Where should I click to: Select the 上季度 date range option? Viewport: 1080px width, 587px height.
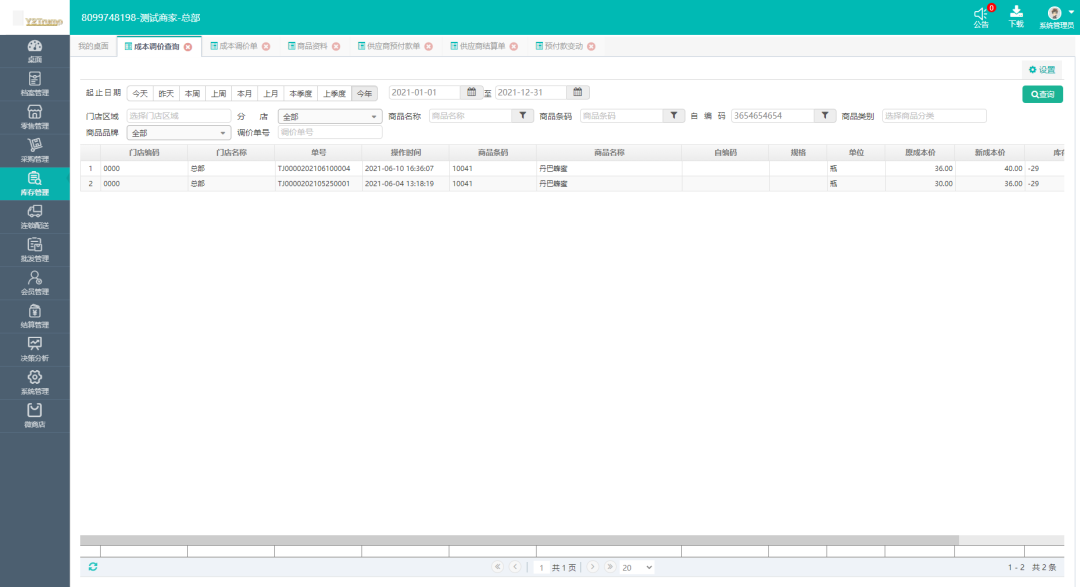click(x=334, y=93)
